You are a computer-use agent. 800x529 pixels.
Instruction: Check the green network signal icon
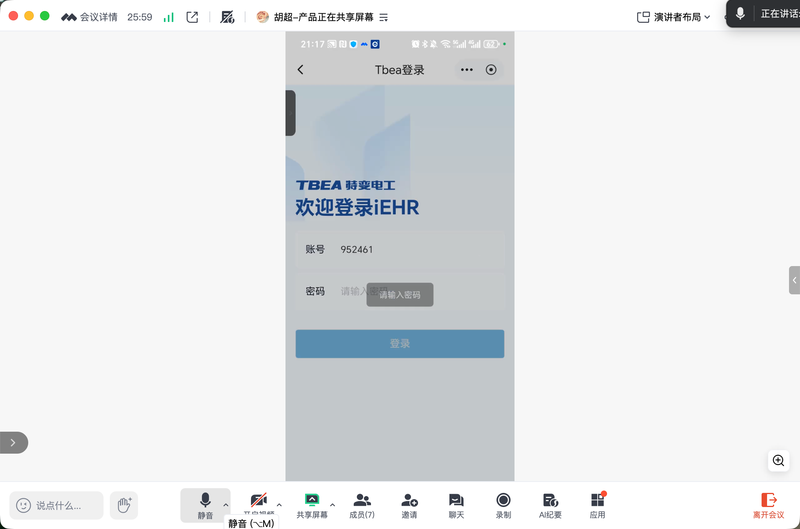[168, 17]
